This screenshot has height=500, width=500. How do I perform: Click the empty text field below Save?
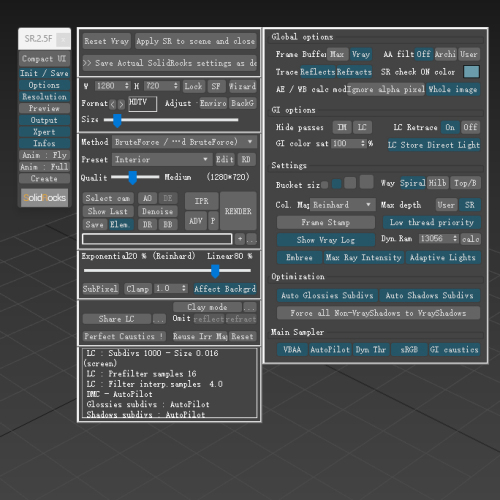coord(157,239)
